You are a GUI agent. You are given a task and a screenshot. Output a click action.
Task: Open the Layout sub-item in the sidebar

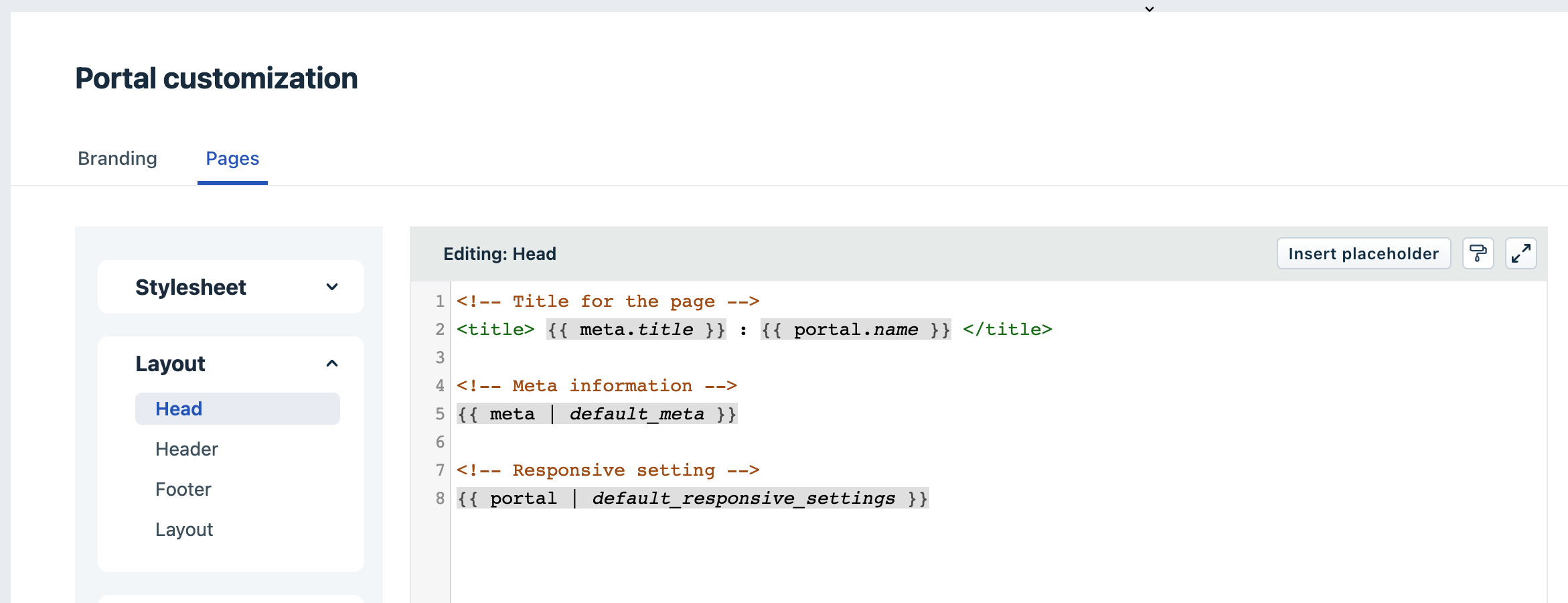point(184,529)
